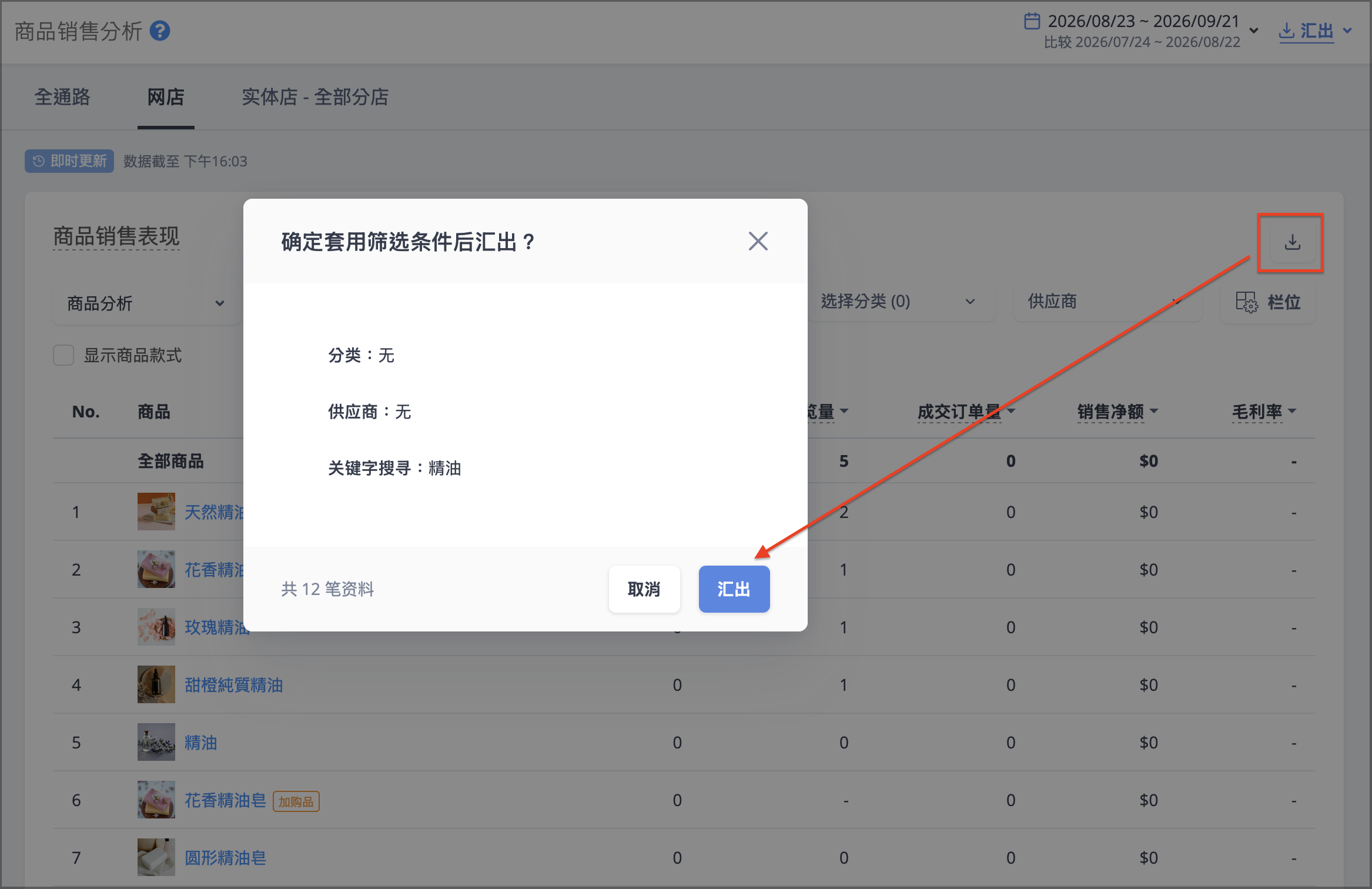Click the 共 12 笔资料 text
The width and height of the screenshot is (1372, 889).
pos(327,589)
